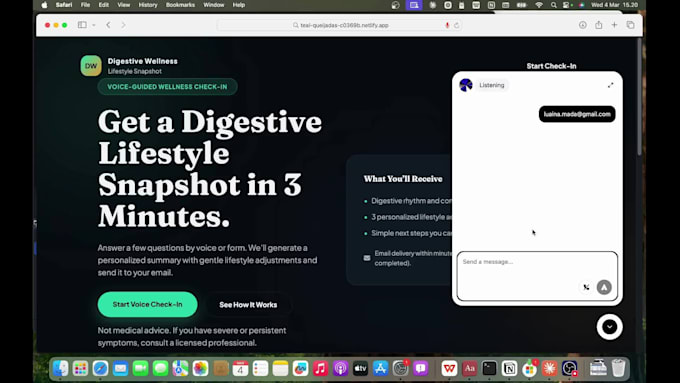Open Mail from the dock
This screenshot has height=383, width=680.
120,368
